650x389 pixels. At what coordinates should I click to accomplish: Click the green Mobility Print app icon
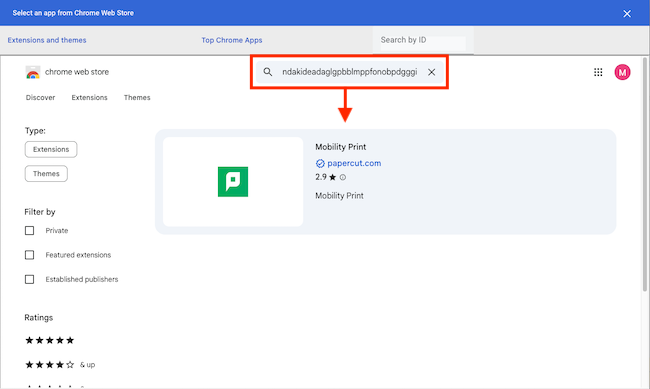pyautogui.click(x=233, y=182)
